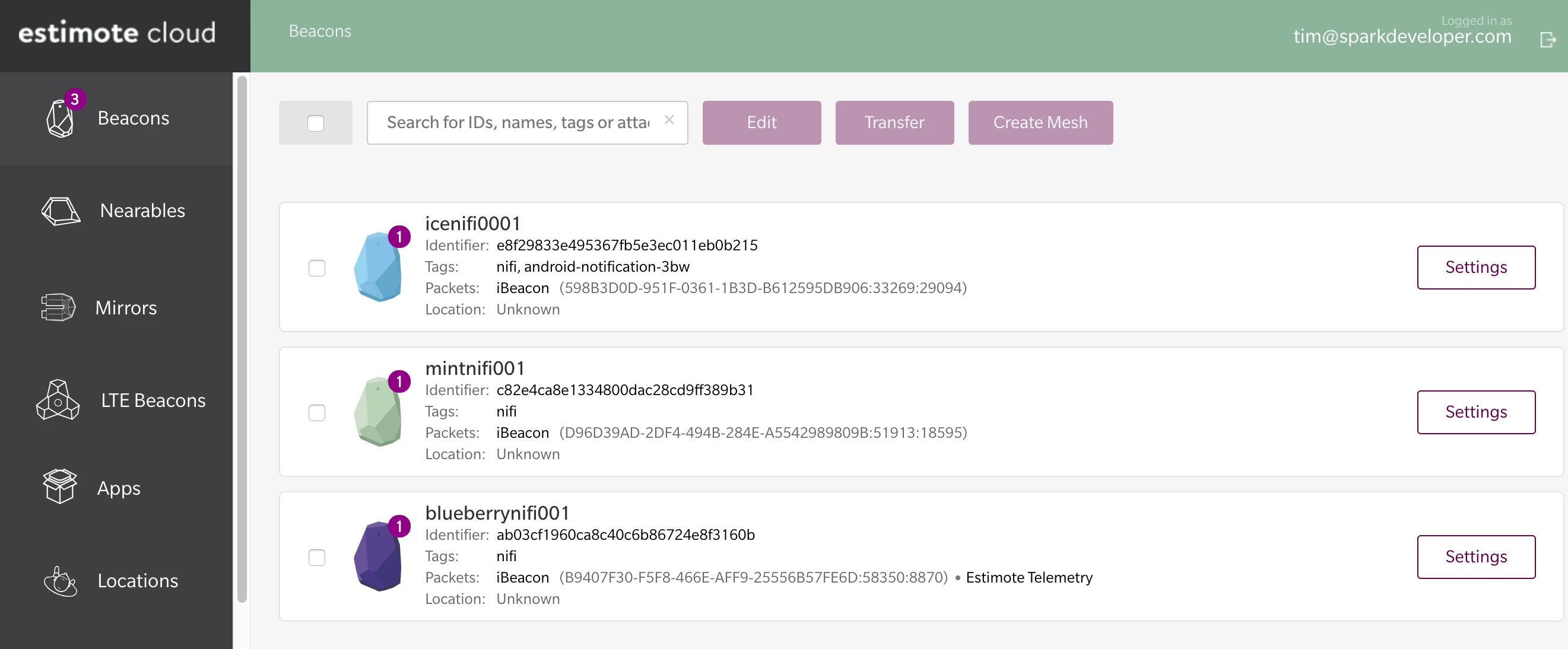The image size is (1568, 649).
Task: Click the notification badge on mintnifi001 beacon
Action: 399,381
